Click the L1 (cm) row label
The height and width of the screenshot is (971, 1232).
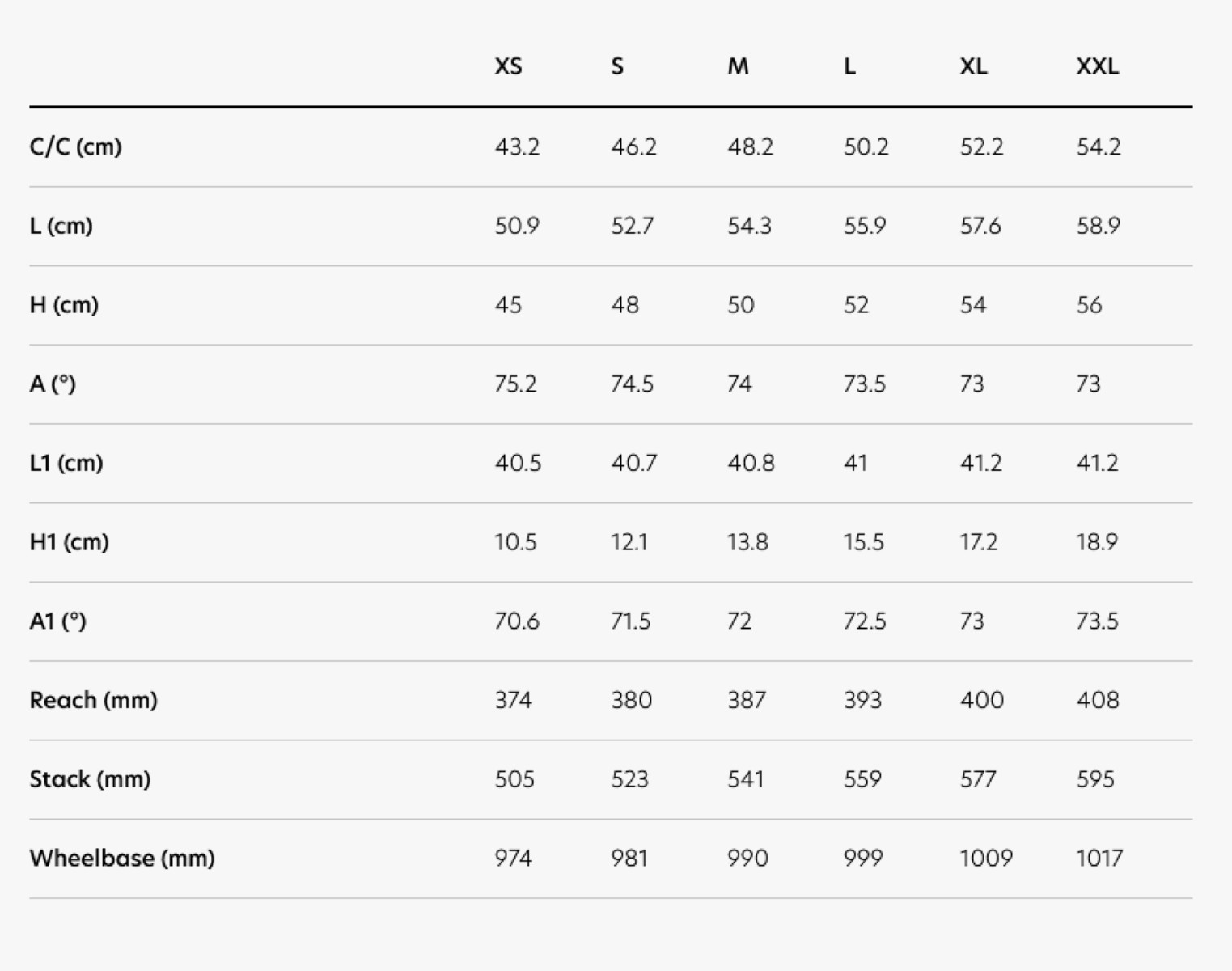[x=66, y=463]
